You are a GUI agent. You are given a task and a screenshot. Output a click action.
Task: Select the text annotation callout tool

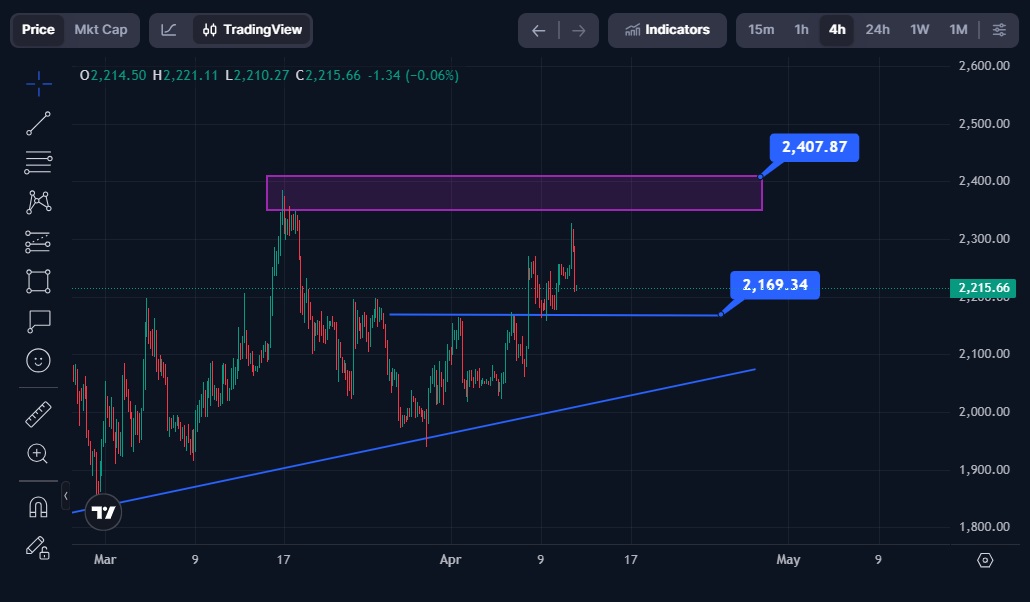click(39, 321)
